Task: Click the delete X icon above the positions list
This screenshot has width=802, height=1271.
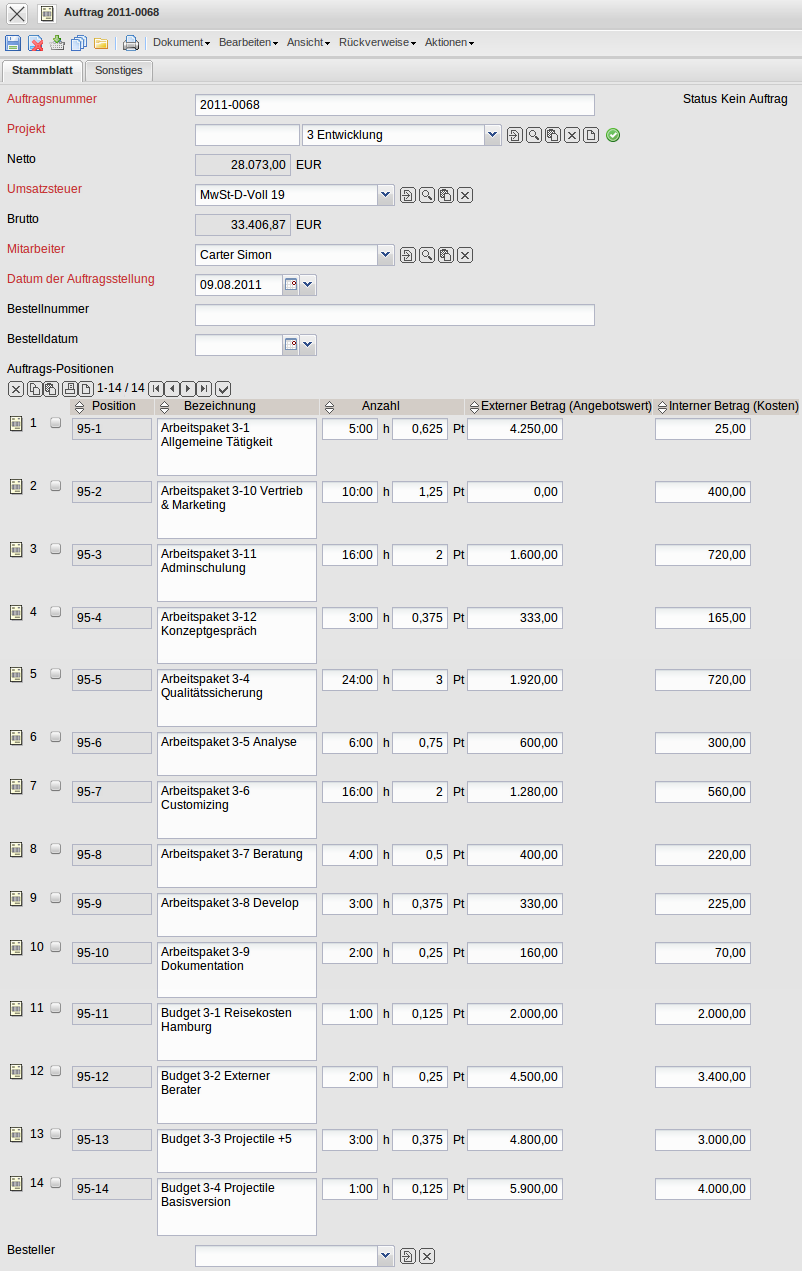Action: coord(15,389)
